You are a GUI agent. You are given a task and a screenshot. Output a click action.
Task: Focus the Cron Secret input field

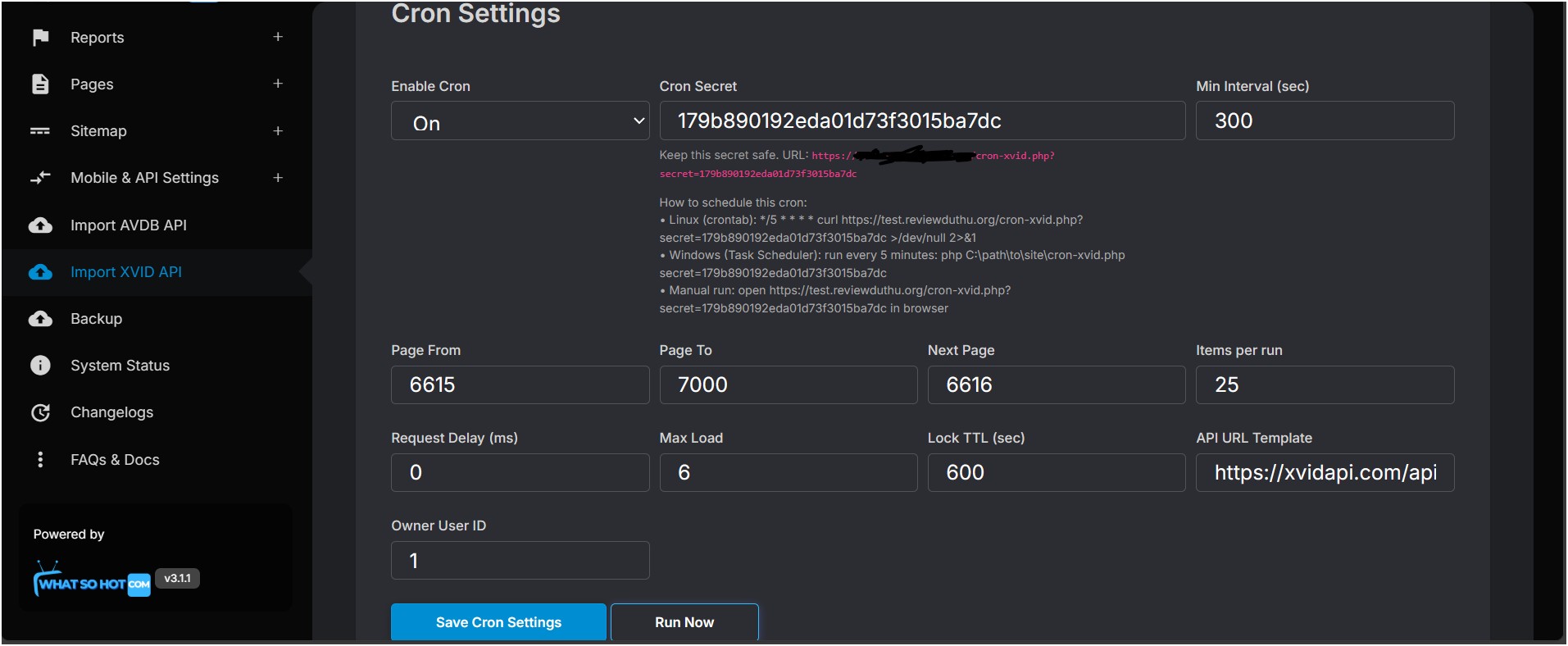(x=921, y=121)
